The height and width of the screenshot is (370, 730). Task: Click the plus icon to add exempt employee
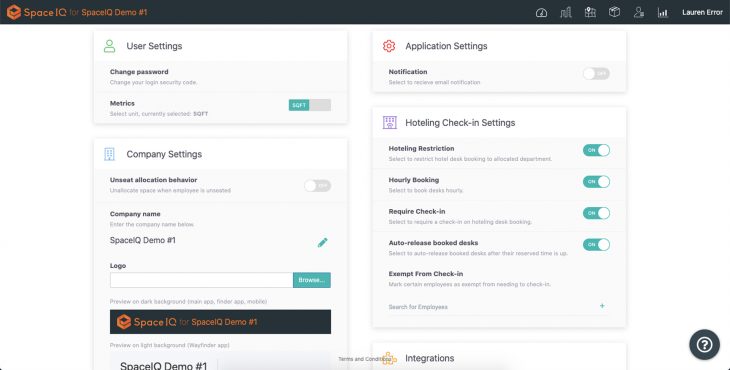click(602, 306)
